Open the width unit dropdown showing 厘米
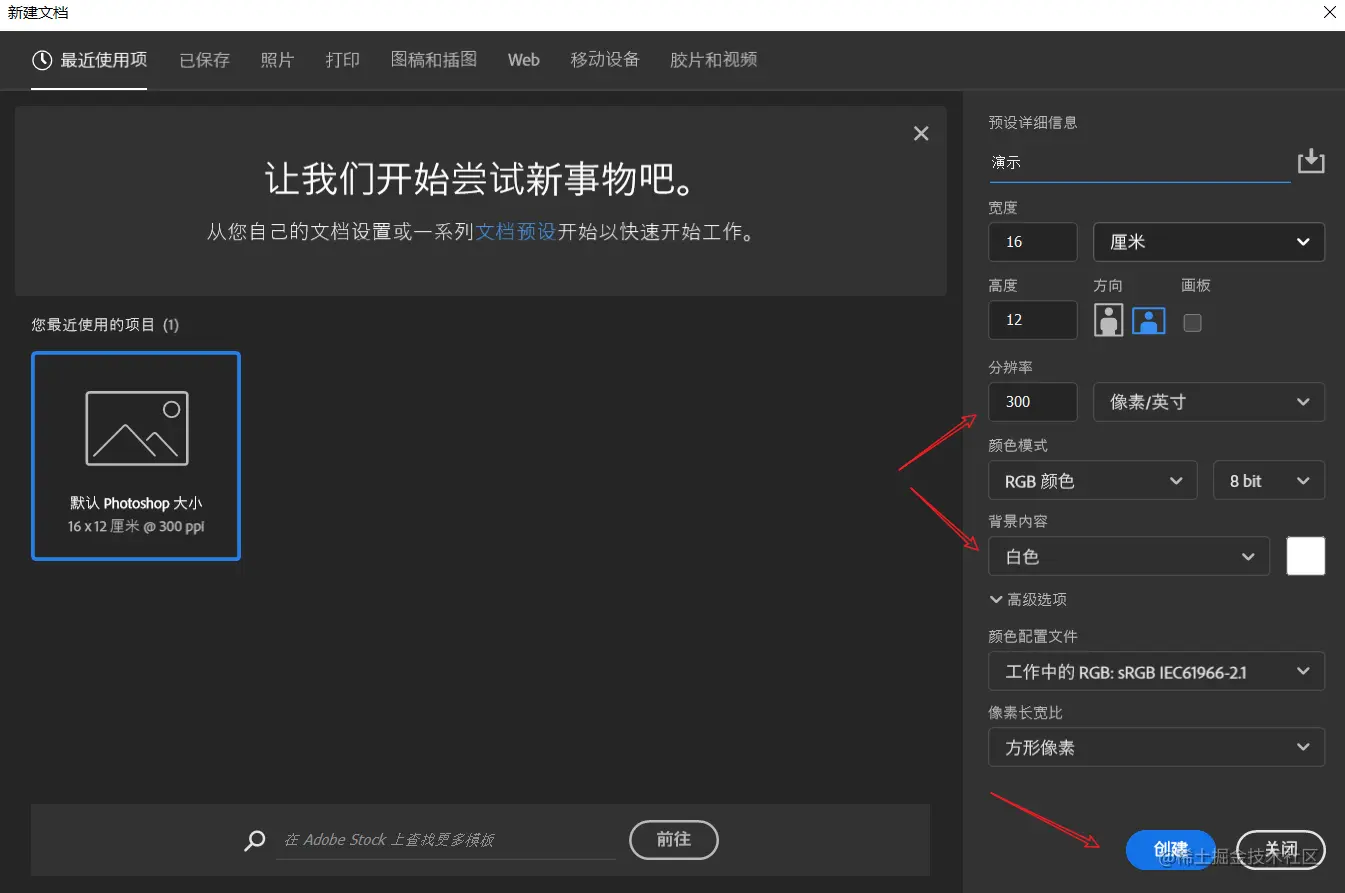Screen dimensions: 1345x893 pyautogui.click(x=1208, y=242)
